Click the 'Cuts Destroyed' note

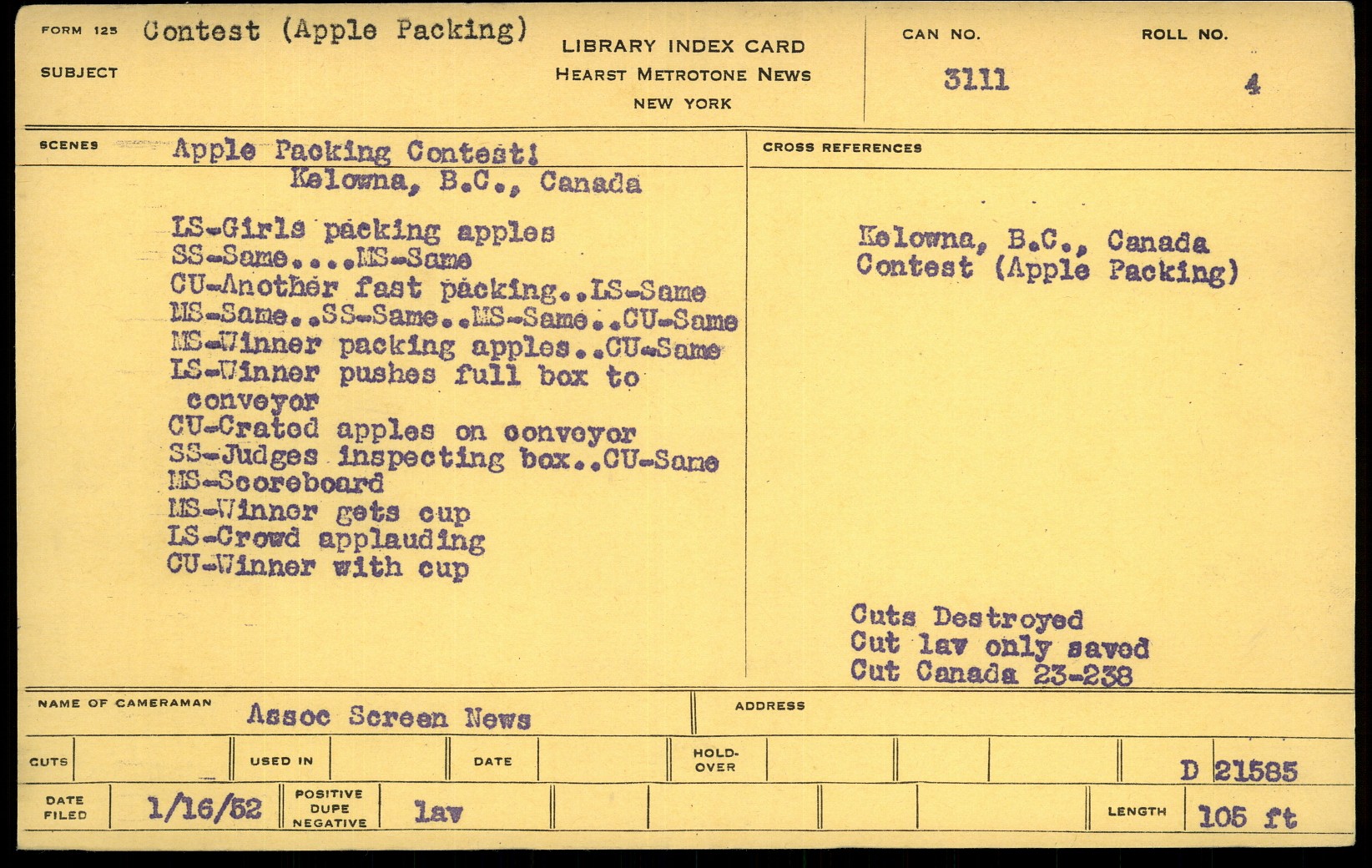click(x=966, y=618)
